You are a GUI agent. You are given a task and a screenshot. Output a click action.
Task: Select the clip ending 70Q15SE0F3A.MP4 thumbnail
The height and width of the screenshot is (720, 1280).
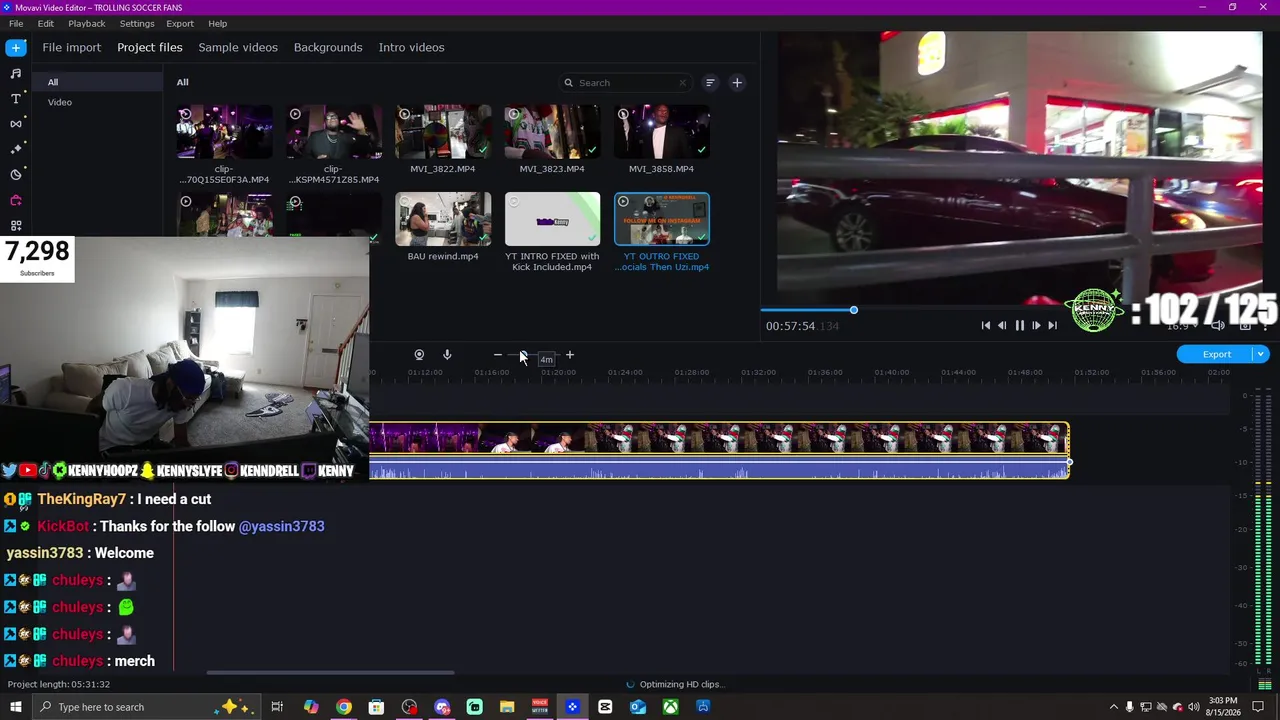coord(224,132)
